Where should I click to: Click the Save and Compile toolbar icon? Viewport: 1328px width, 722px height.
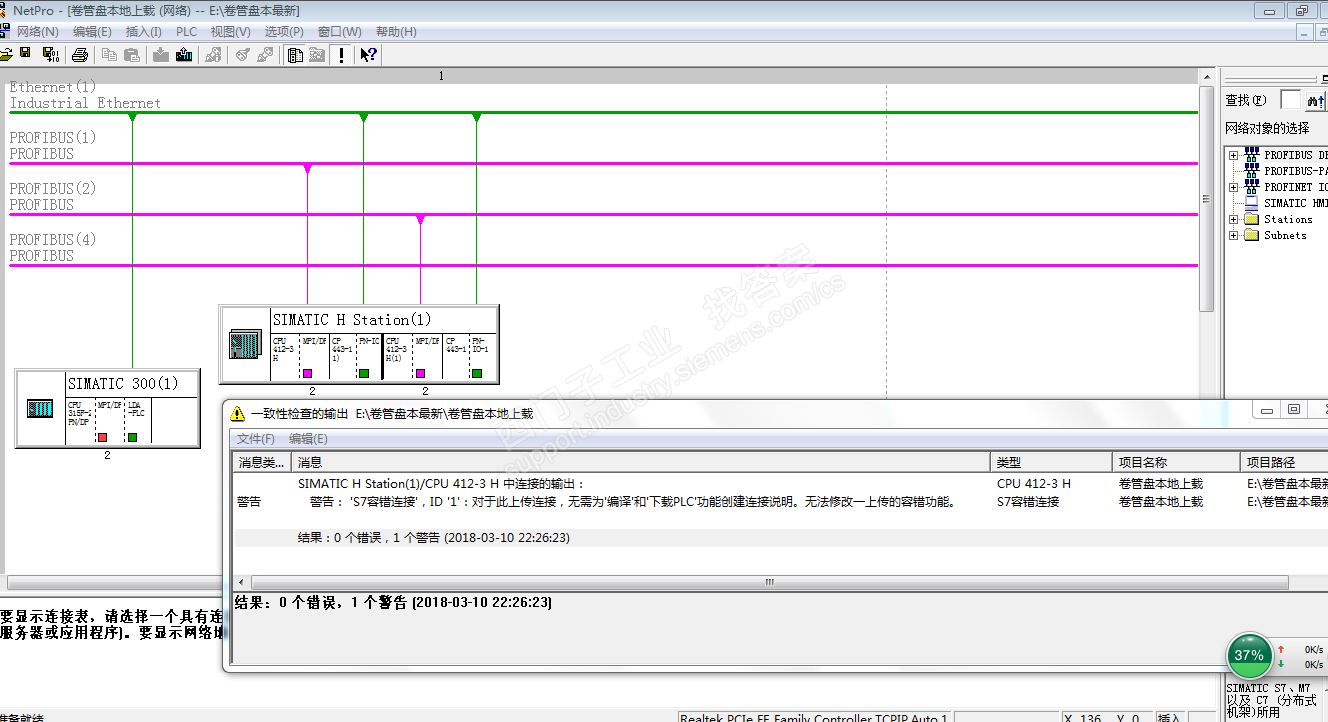(x=50, y=54)
